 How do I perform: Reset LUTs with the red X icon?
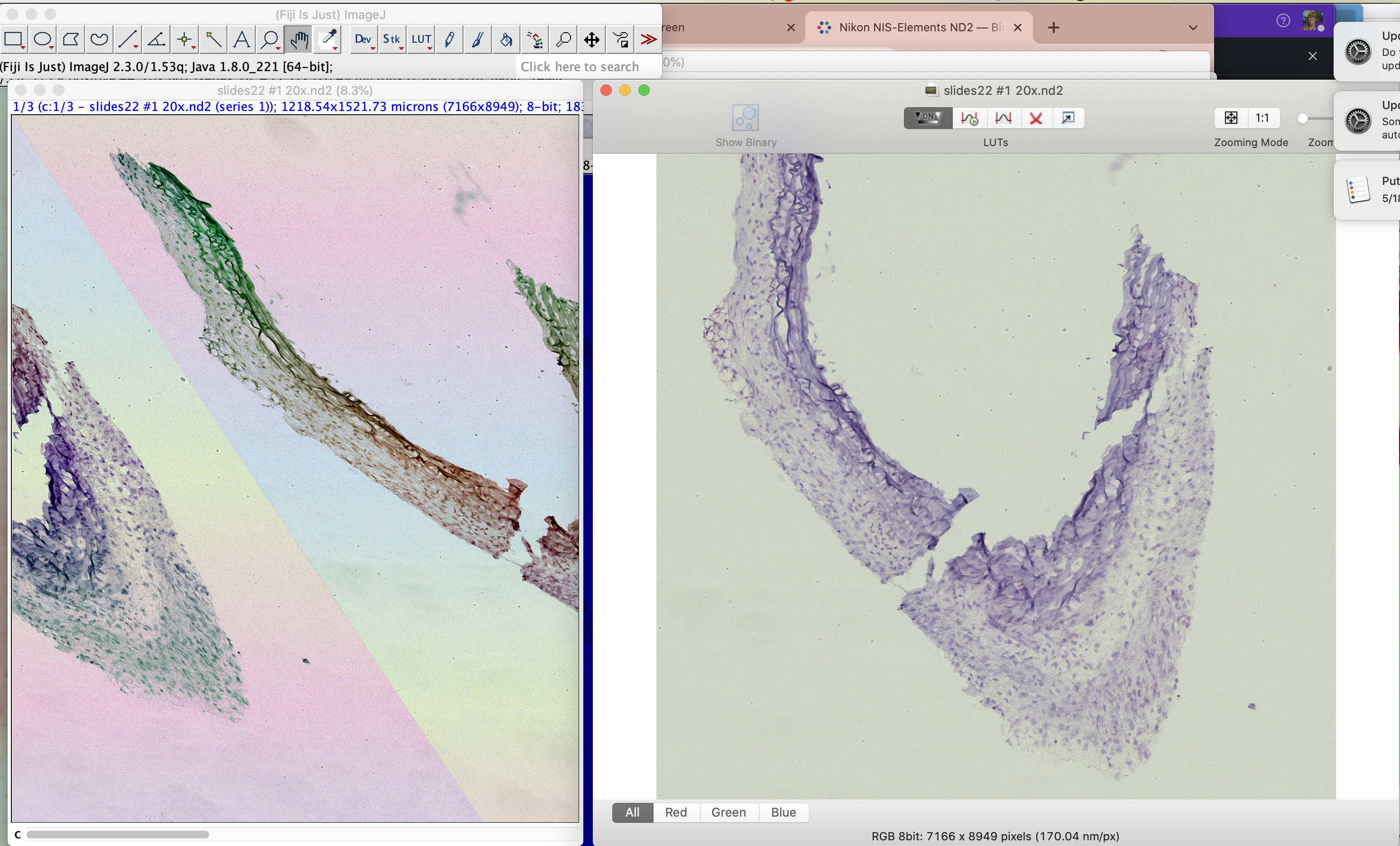tap(1036, 118)
